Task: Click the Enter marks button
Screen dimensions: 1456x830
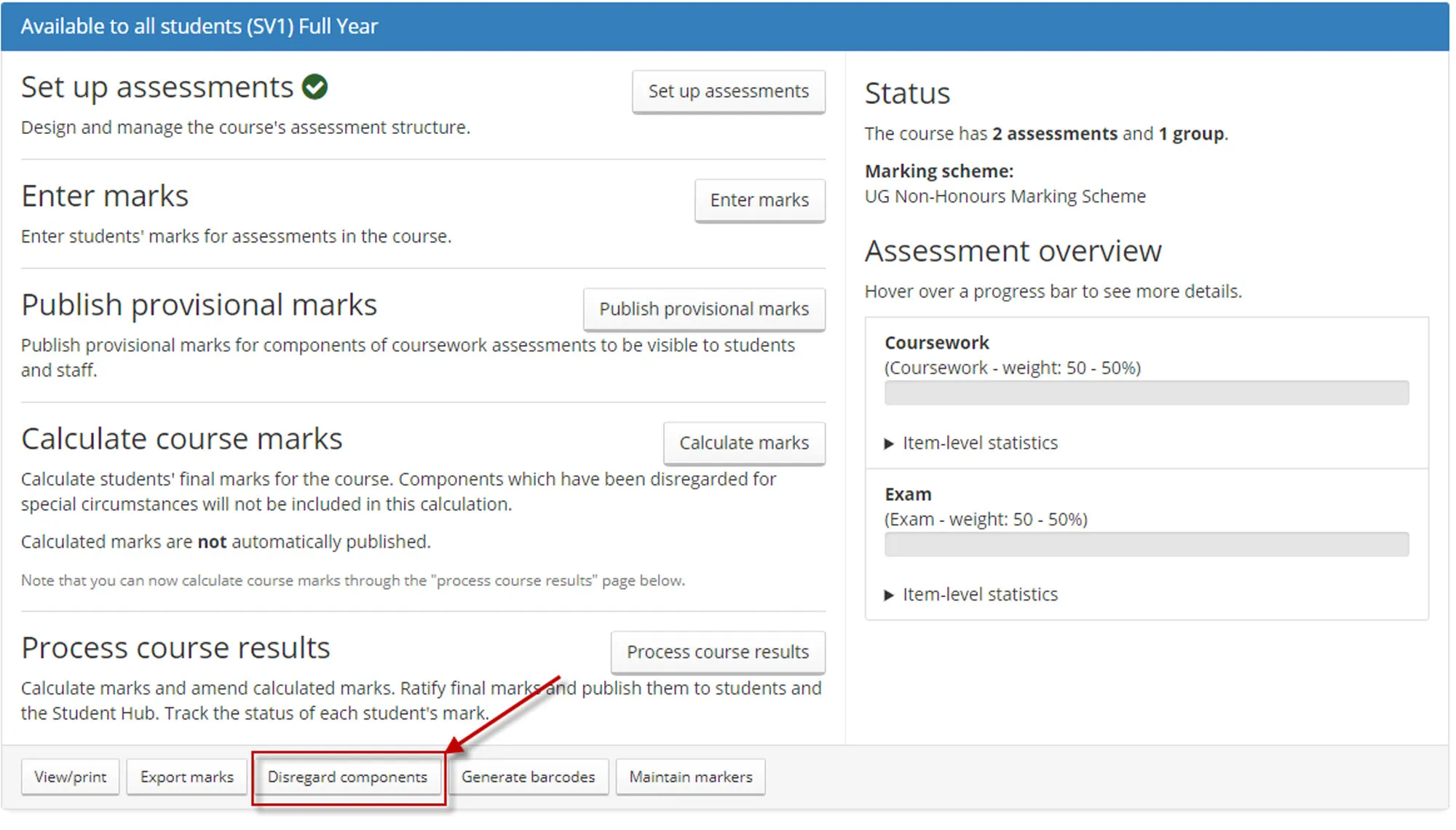Action: [x=759, y=200]
